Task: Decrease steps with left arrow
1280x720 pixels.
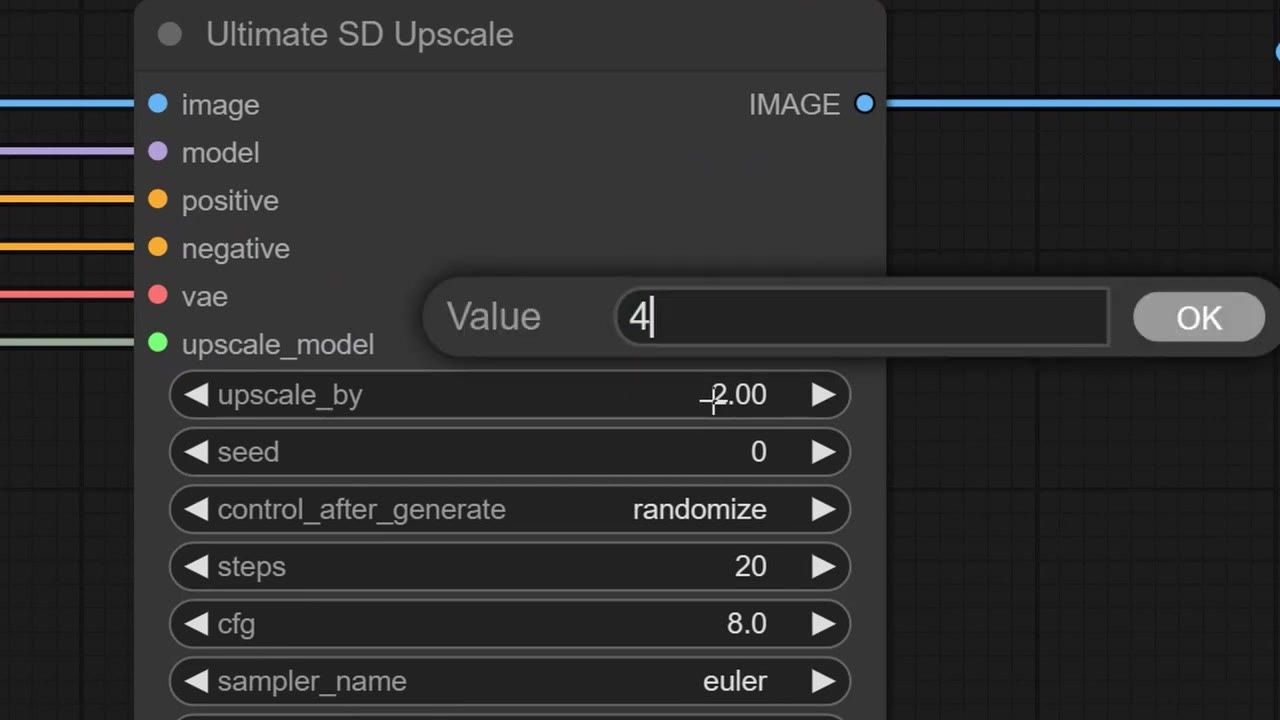Action: click(196, 566)
